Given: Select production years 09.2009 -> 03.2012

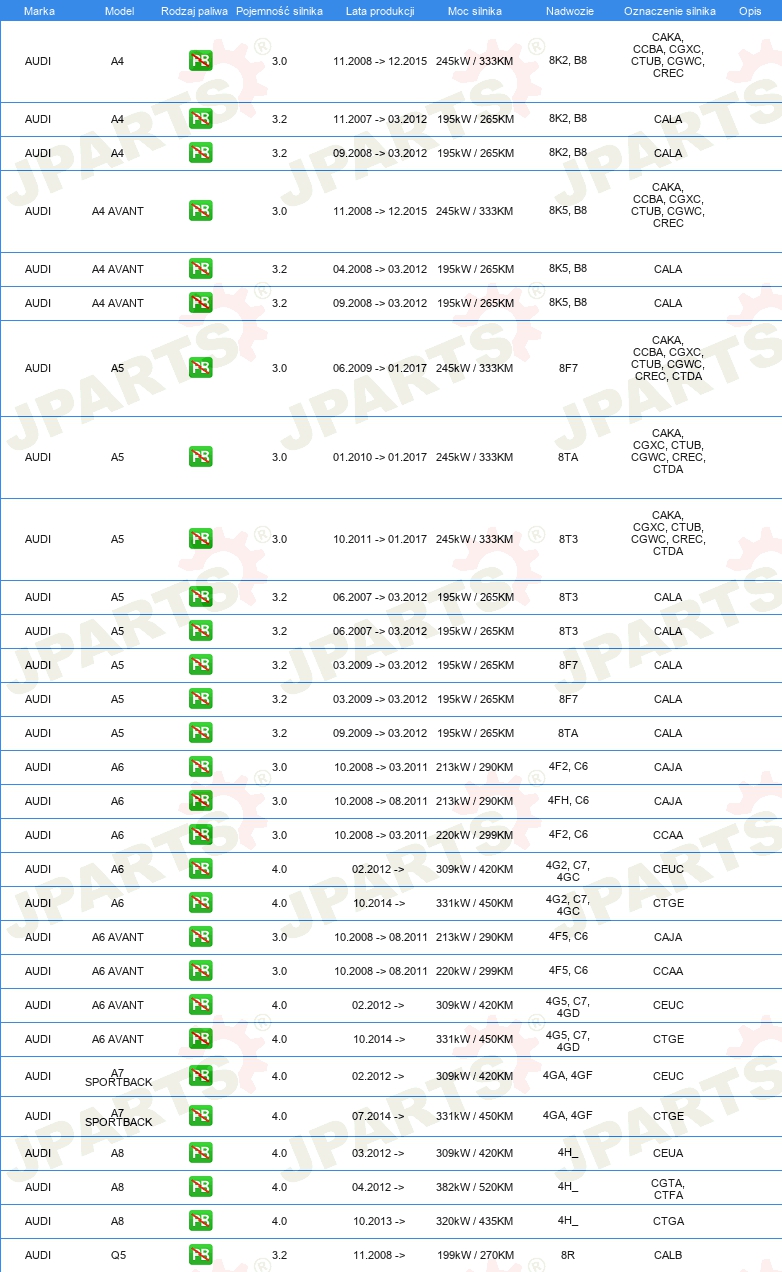Looking at the screenshot, I should (380, 733).
